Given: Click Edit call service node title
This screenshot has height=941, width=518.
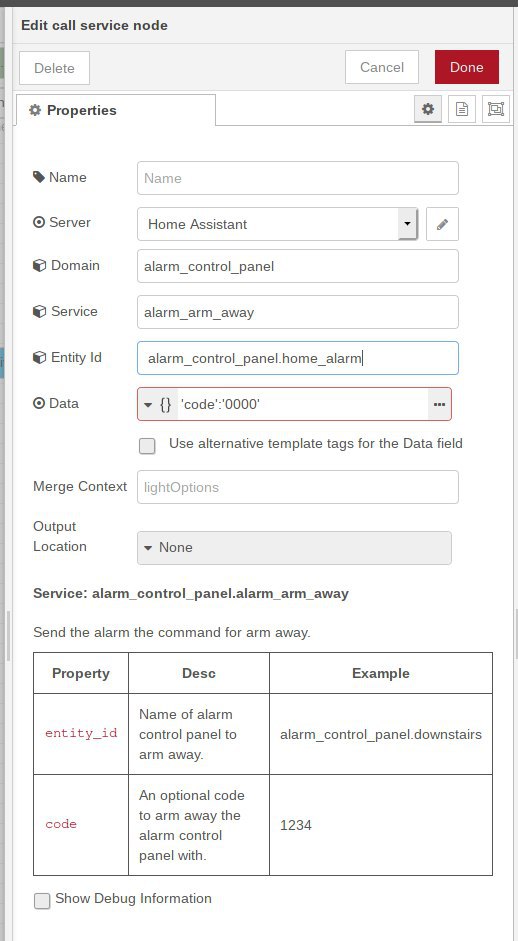Looking at the screenshot, I should [94, 25].
